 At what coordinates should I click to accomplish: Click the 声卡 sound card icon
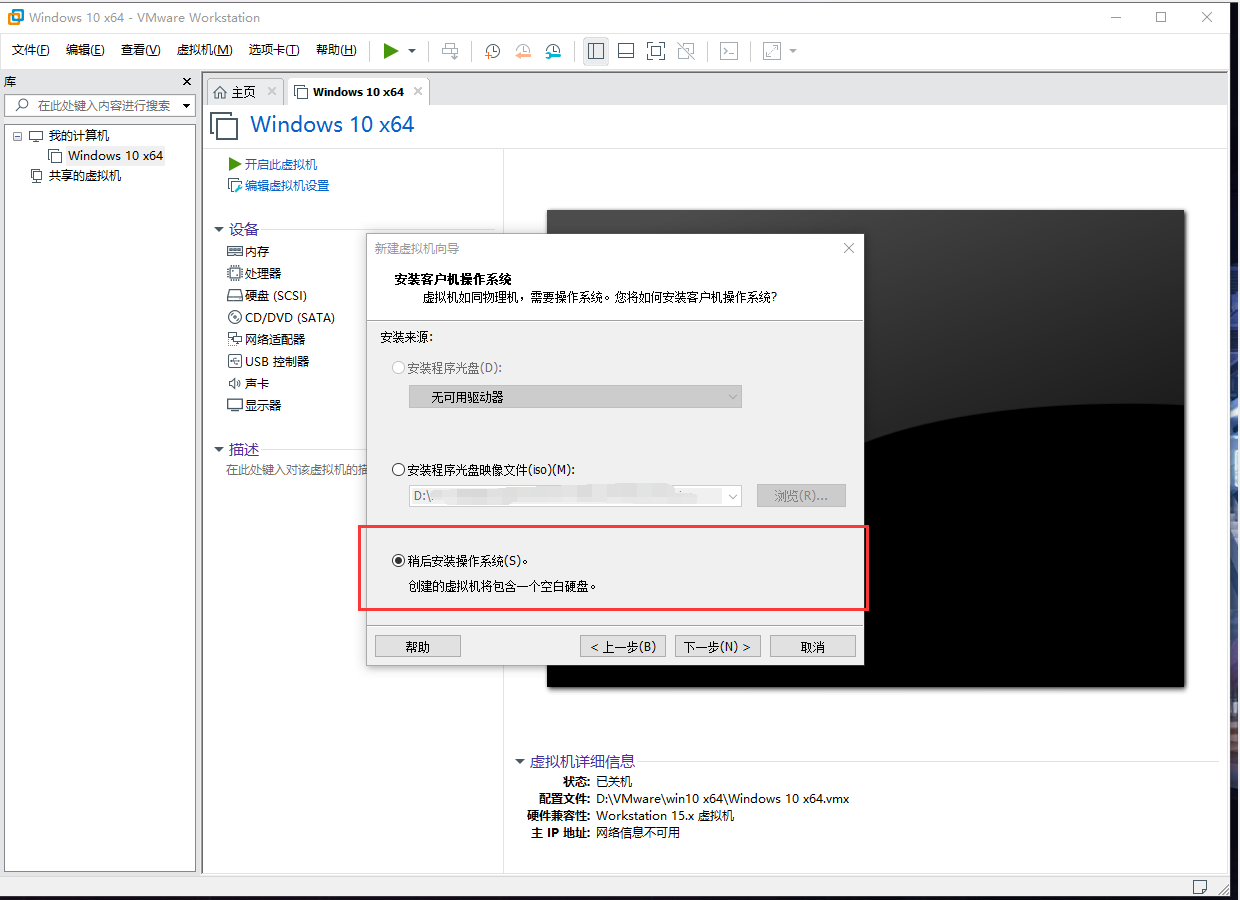point(235,384)
